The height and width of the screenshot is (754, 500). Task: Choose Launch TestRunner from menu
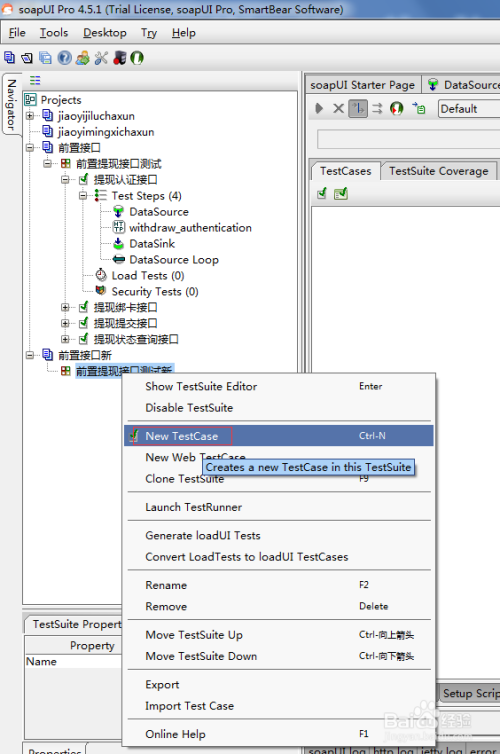[278, 507]
